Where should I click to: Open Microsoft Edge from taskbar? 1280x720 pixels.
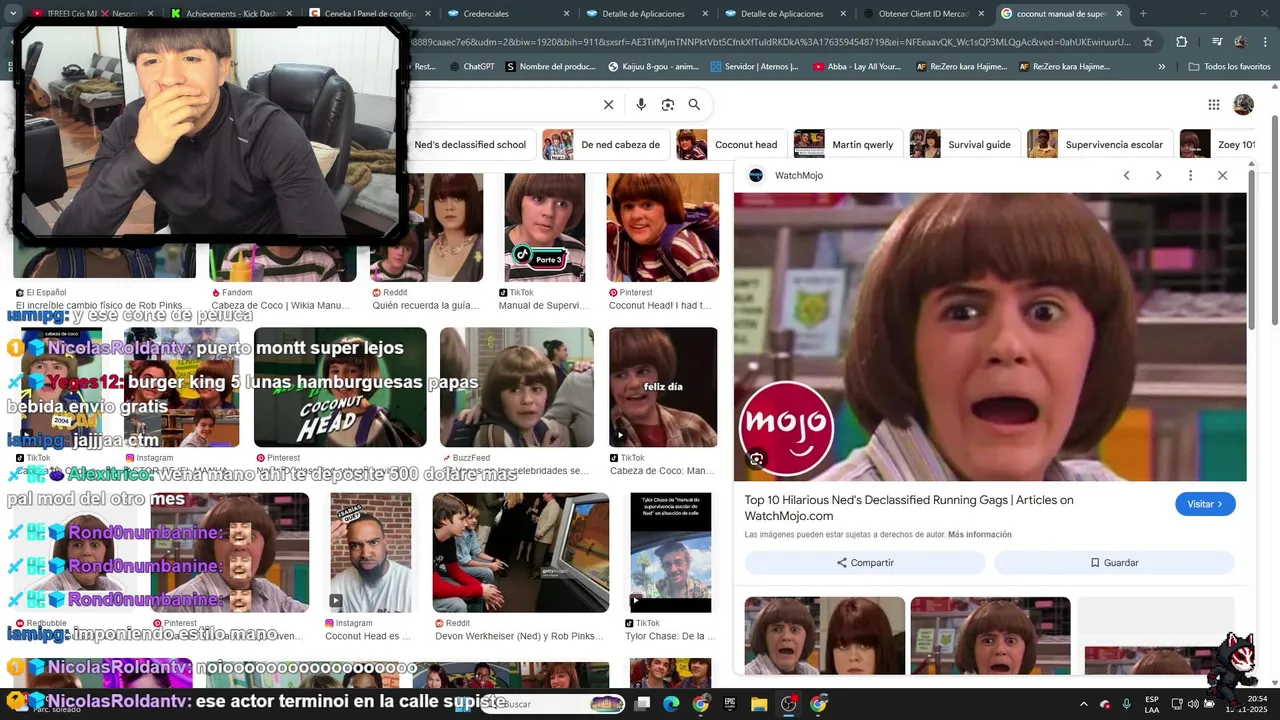coord(671,704)
